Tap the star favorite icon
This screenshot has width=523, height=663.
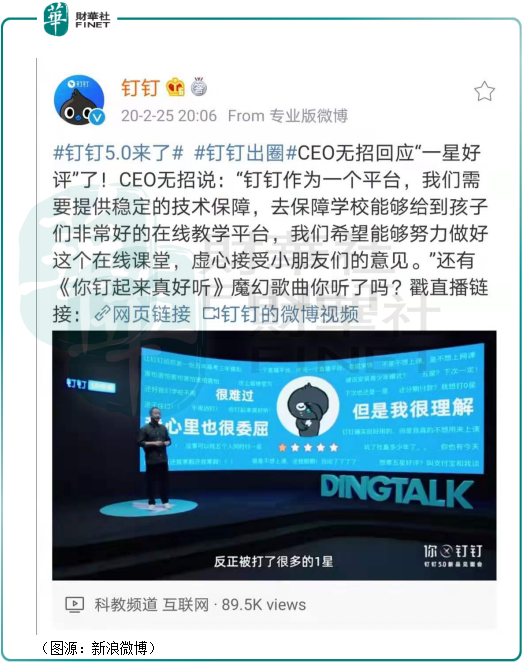tap(484, 91)
